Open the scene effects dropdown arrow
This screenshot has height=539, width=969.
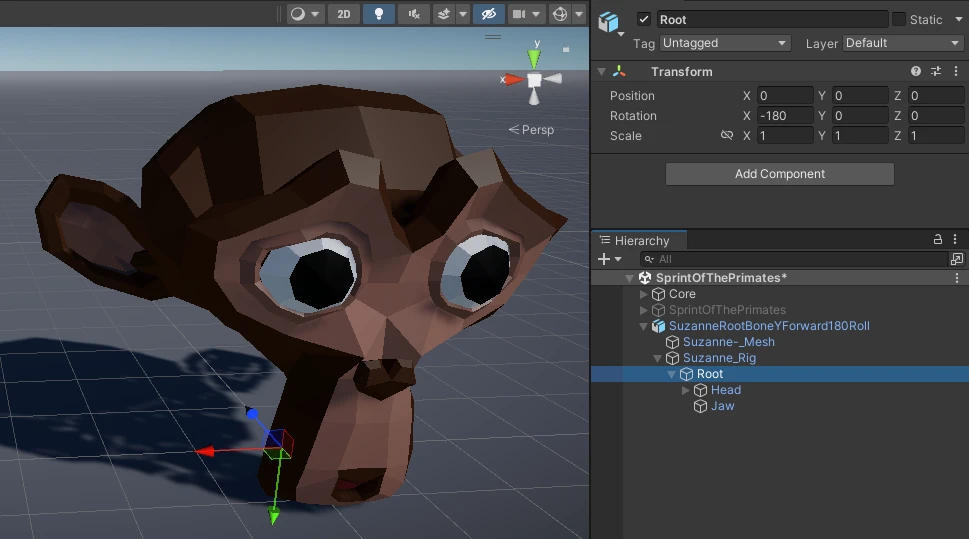(x=462, y=14)
